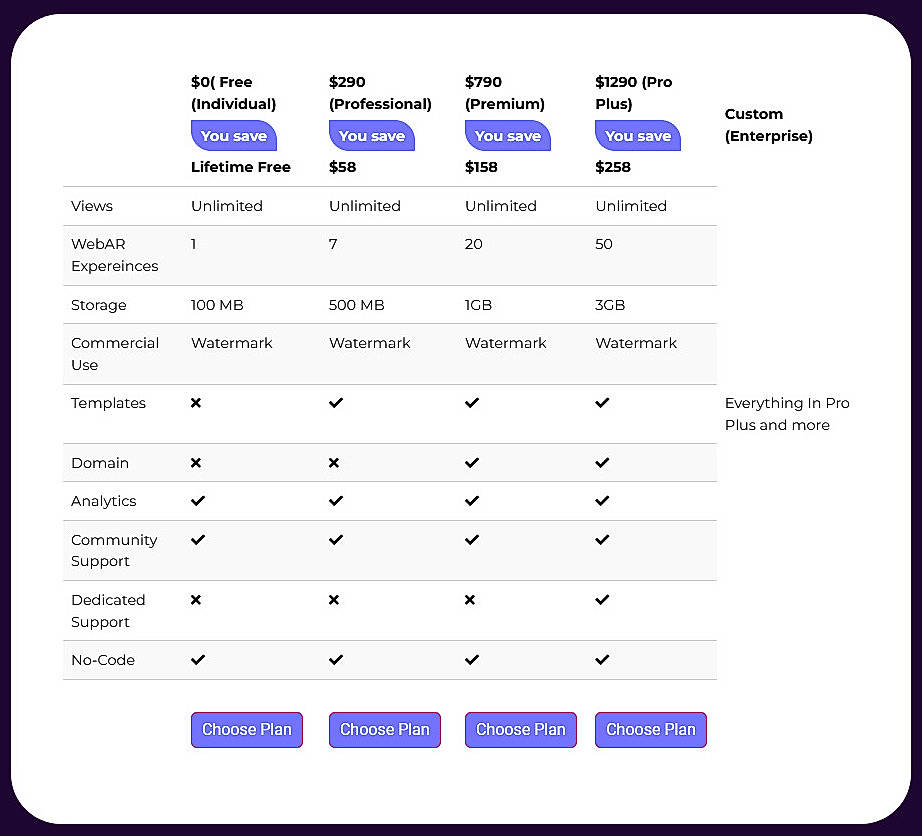Viewport: 922px width, 836px height.
Task: Click the X mark for Premium Dedicated Support
Action: click(470, 600)
